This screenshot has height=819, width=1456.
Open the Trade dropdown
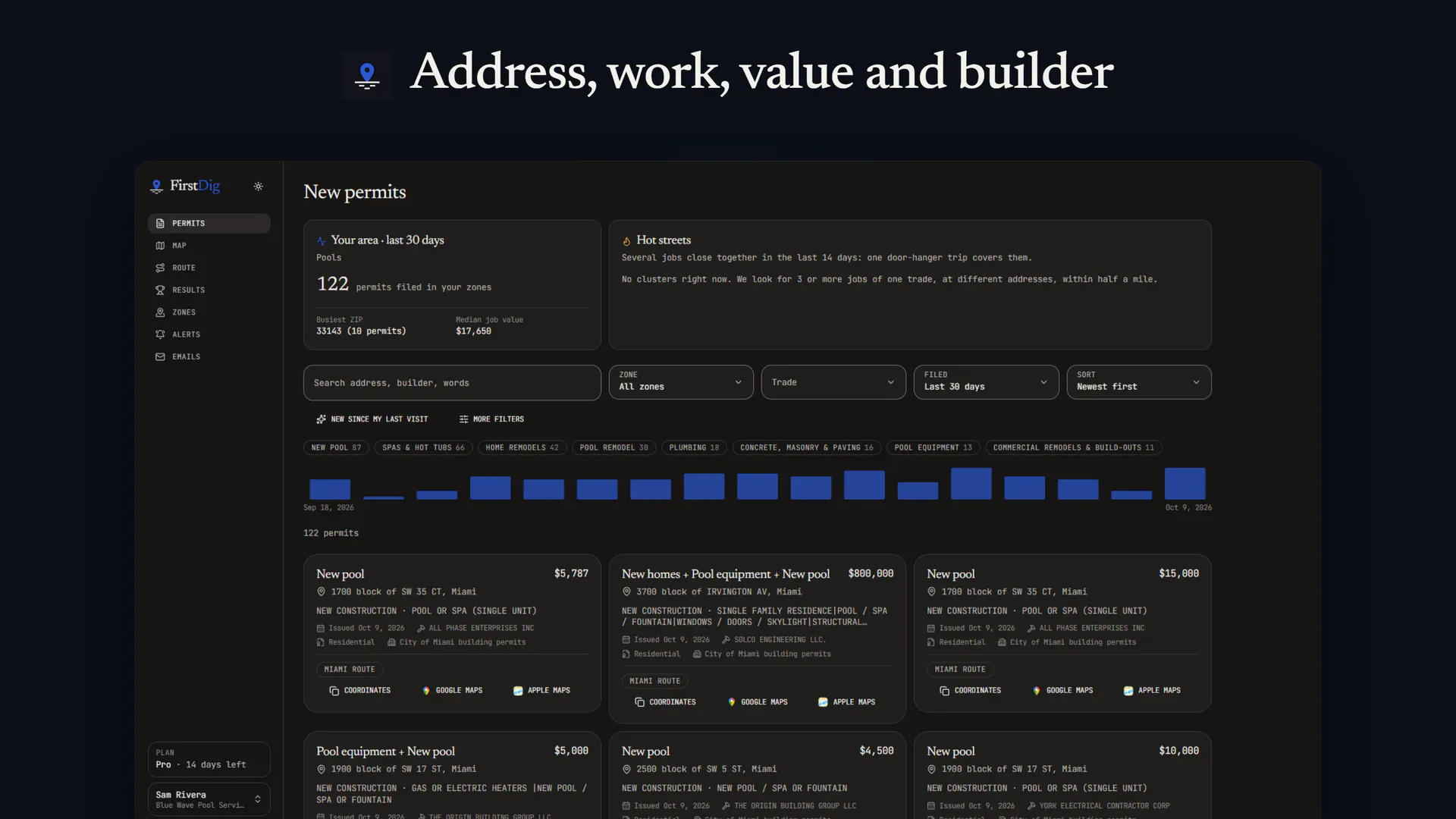point(833,382)
